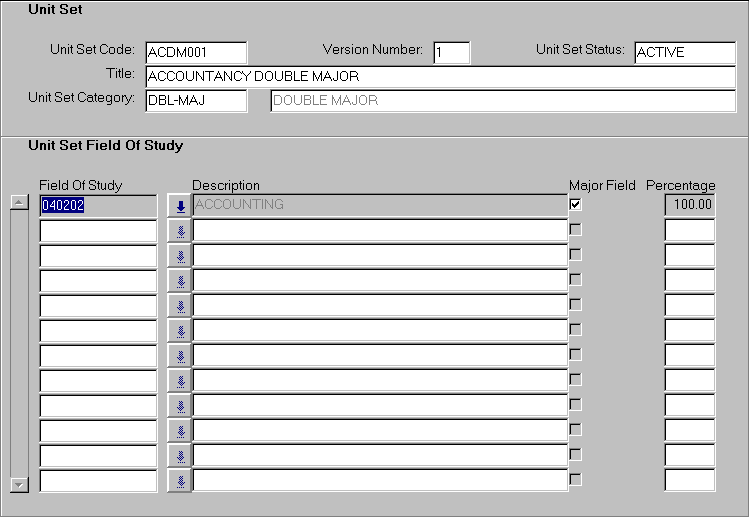Uncheck the Major Field checkbox for ACCOUNTING

pyautogui.click(x=575, y=204)
